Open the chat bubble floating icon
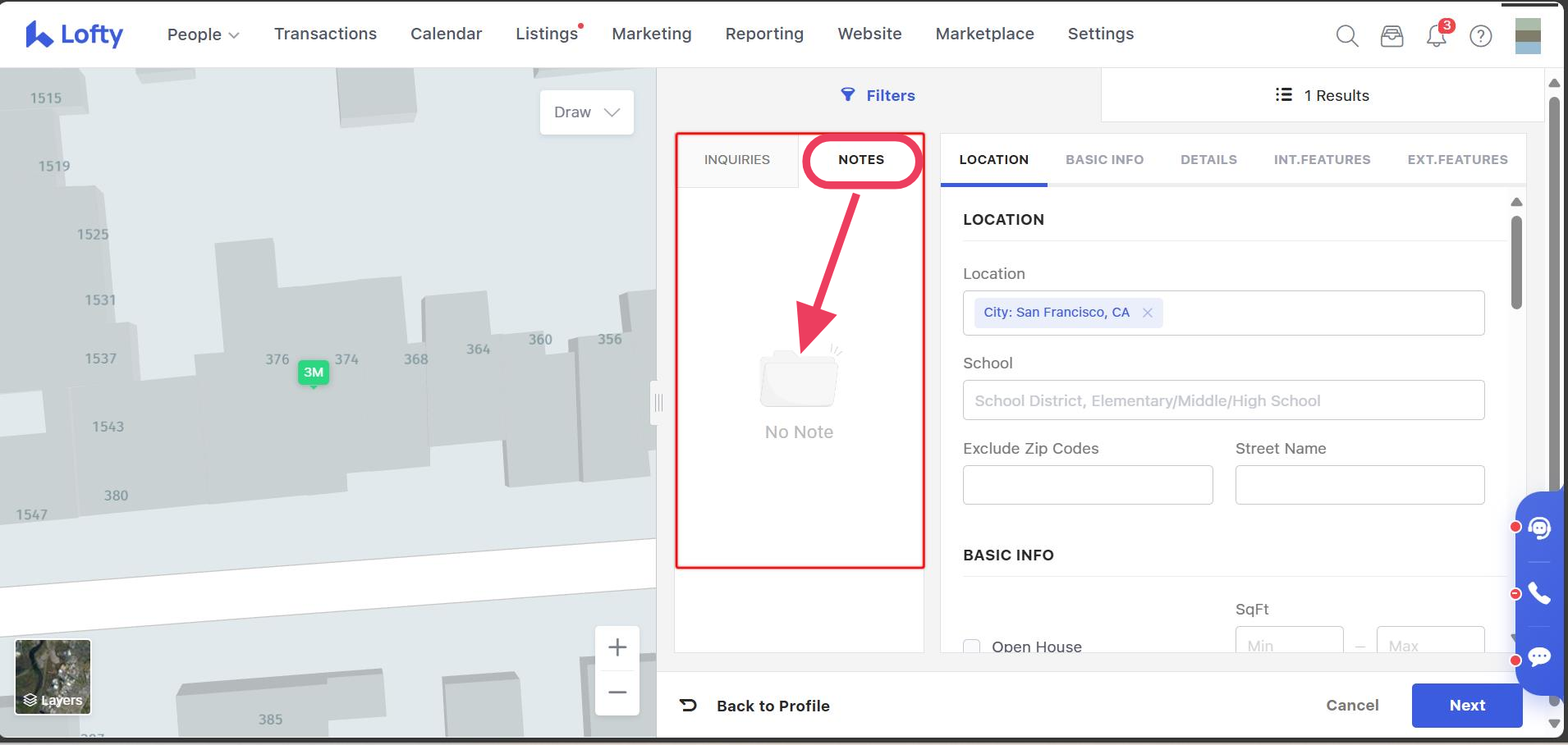Viewport: 1568px width, 745px height. 1539,657
